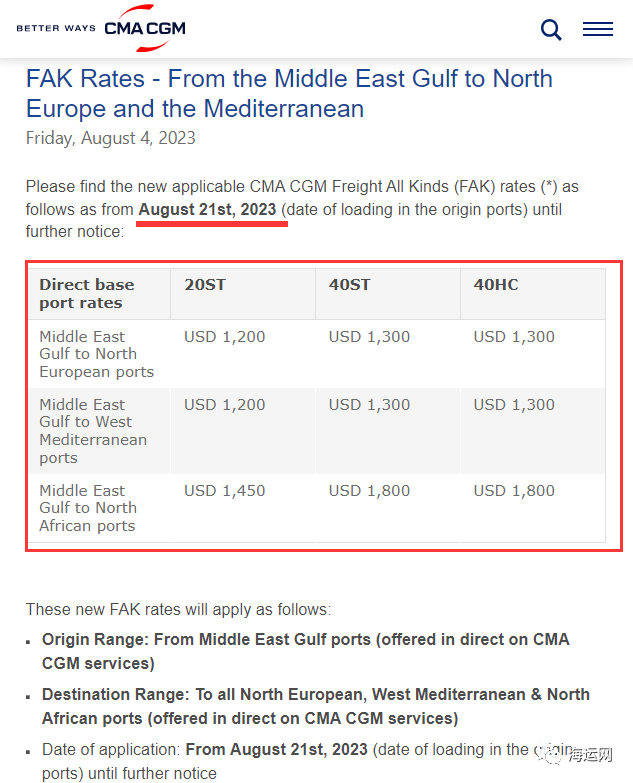Viewport: 633px width, 783px height.
Task: Click the search magnifier icon
Action: click(551, 29)
